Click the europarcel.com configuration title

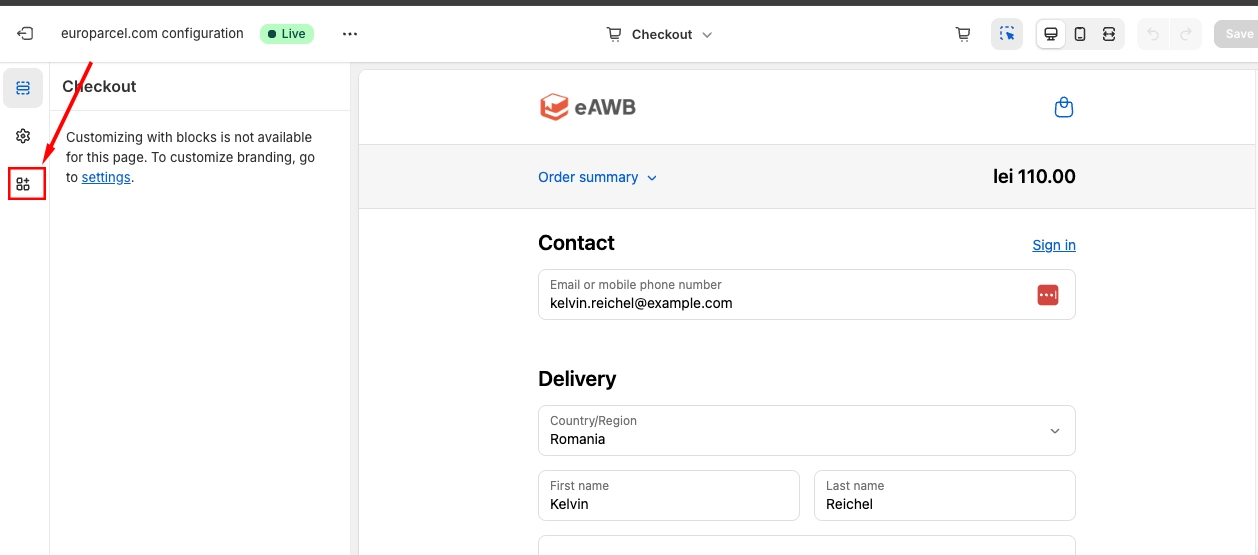click(x=152, y=33)
